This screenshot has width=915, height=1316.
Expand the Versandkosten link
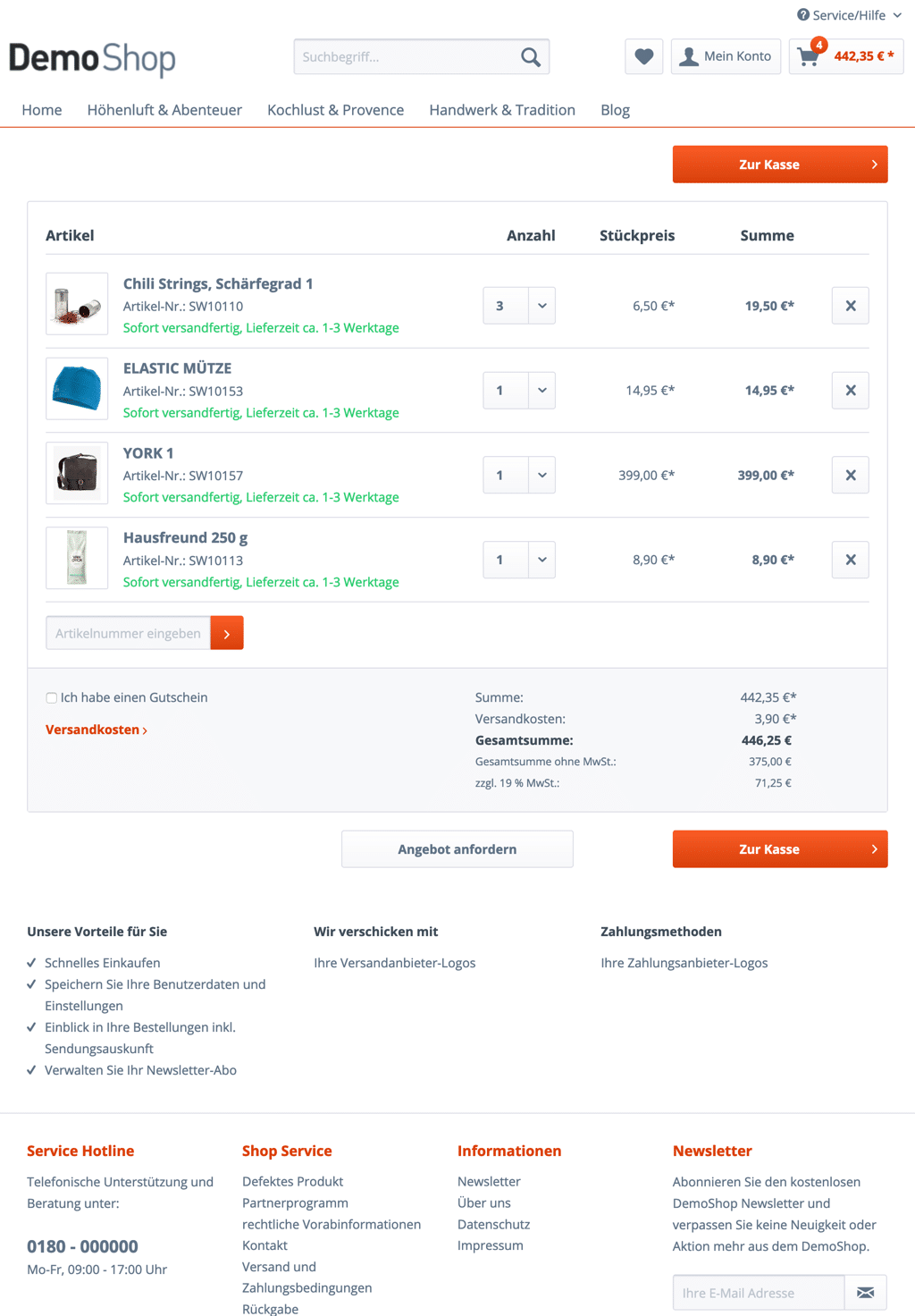tap(97, 730)
